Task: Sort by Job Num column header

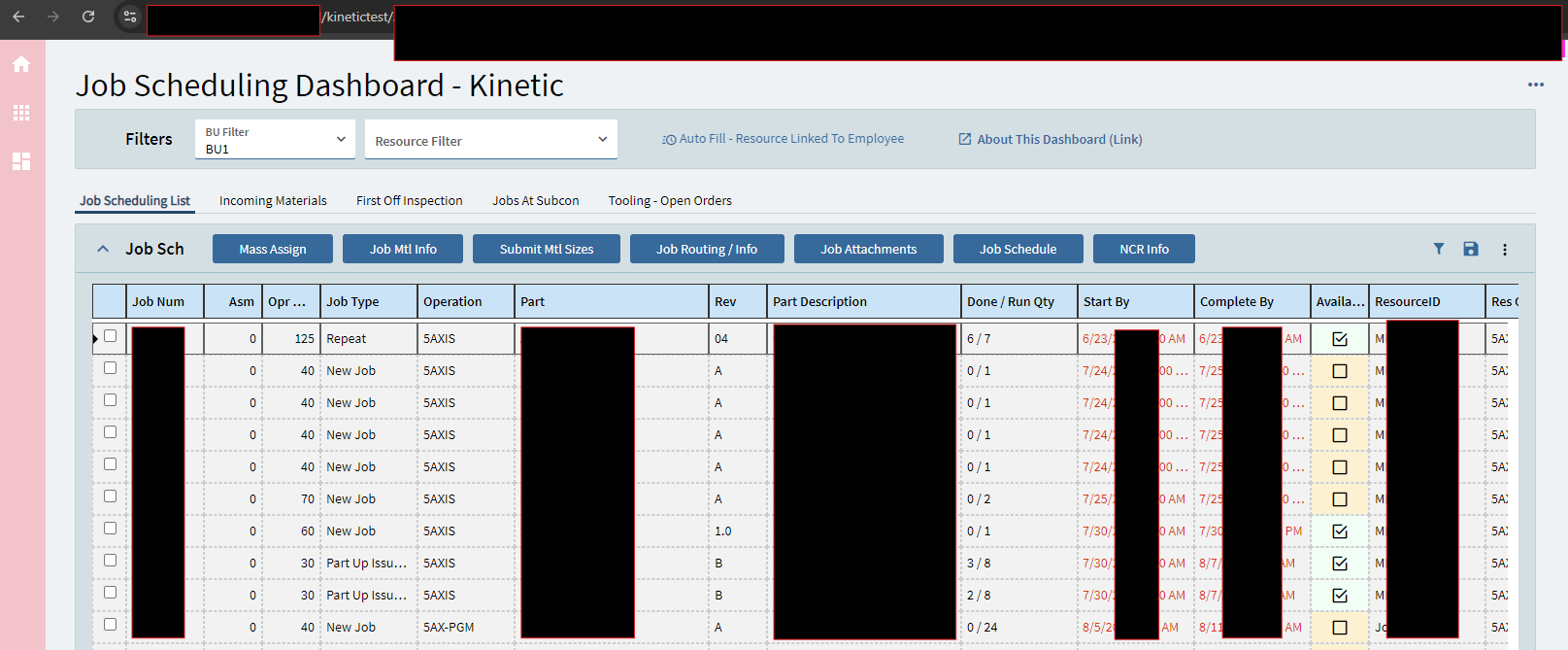Action: point(165,301)
